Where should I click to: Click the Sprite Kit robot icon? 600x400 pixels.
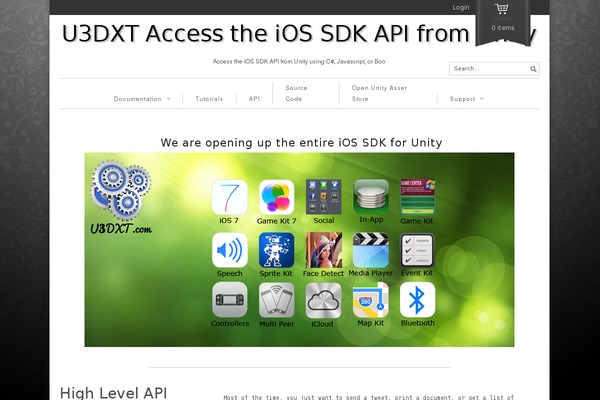pyautogui.click(x=276, y=250)
